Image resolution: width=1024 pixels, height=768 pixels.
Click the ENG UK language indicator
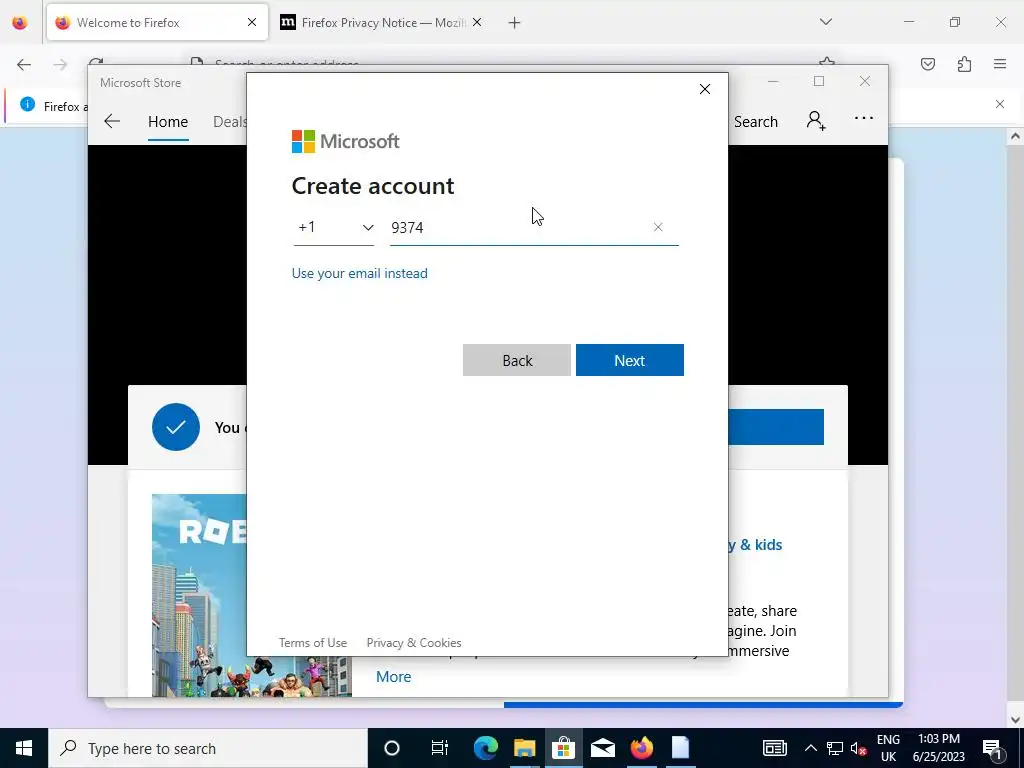tap(888, 748)
